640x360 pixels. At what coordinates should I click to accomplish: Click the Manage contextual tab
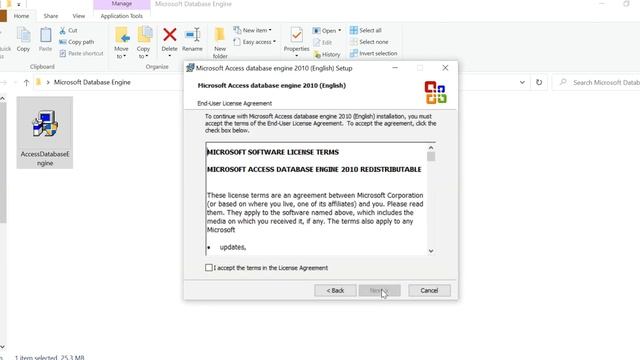pos(122,4)
